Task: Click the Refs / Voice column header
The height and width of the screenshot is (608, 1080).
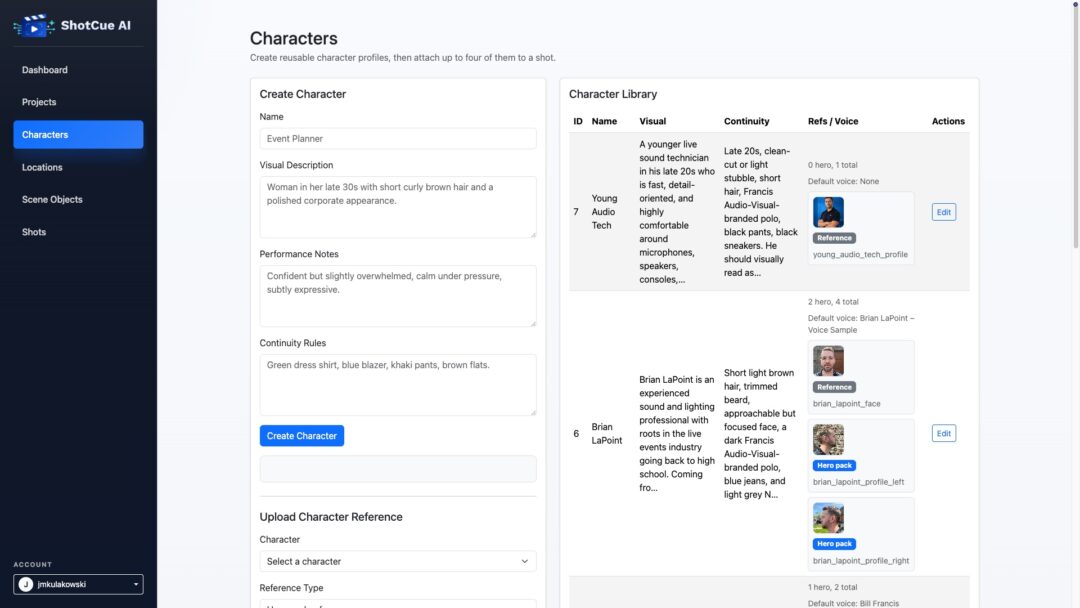Action: click(833, 121)
